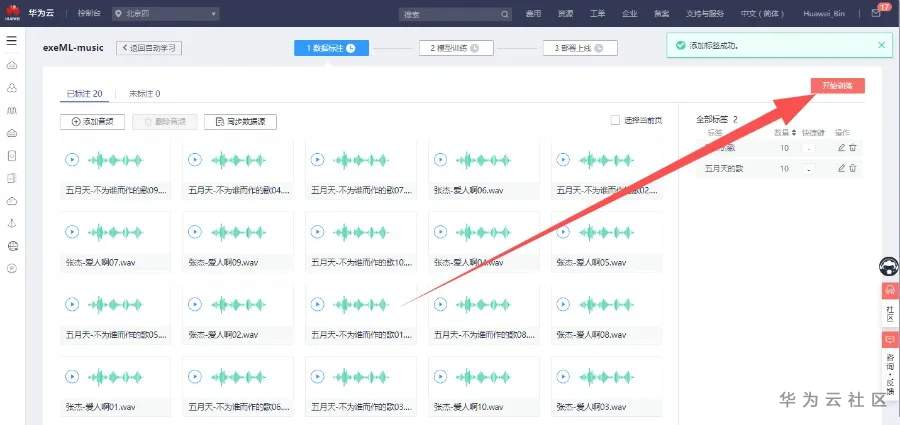
Task: Open the 控制台 console link
Action: click(x=88, y=14)
